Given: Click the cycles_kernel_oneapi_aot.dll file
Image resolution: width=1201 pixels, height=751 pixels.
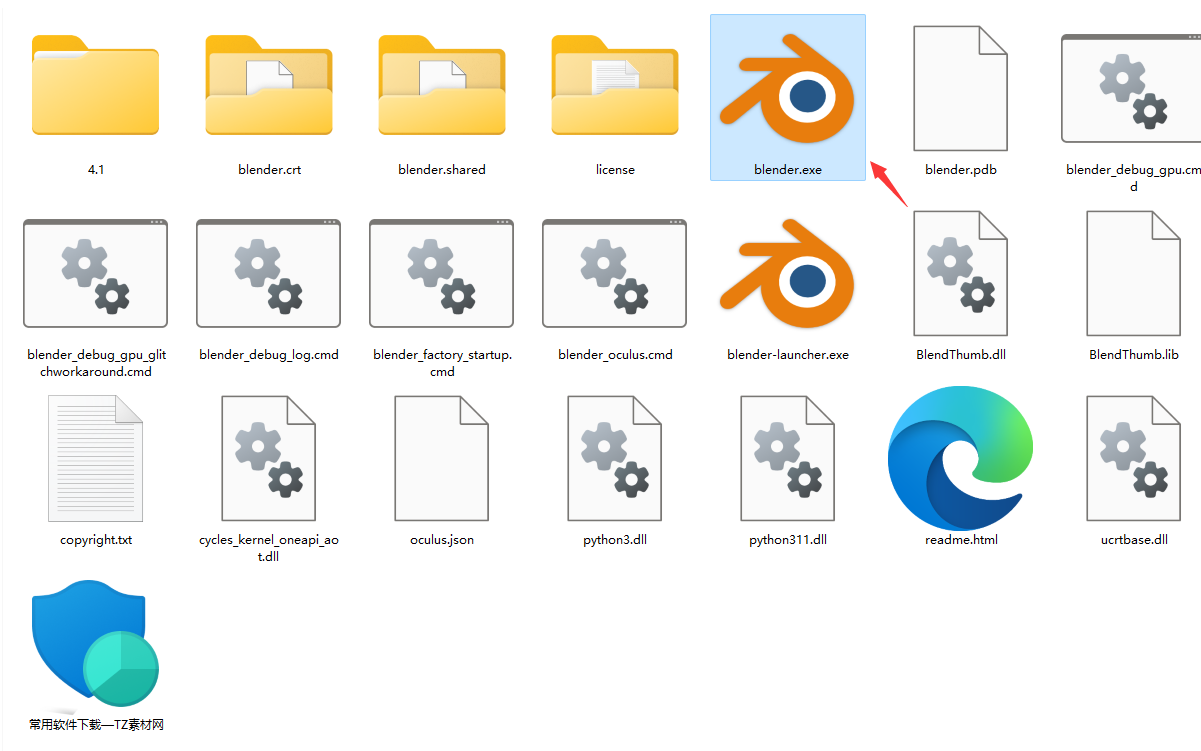Looking at the screenshot, I should point(268,458).
